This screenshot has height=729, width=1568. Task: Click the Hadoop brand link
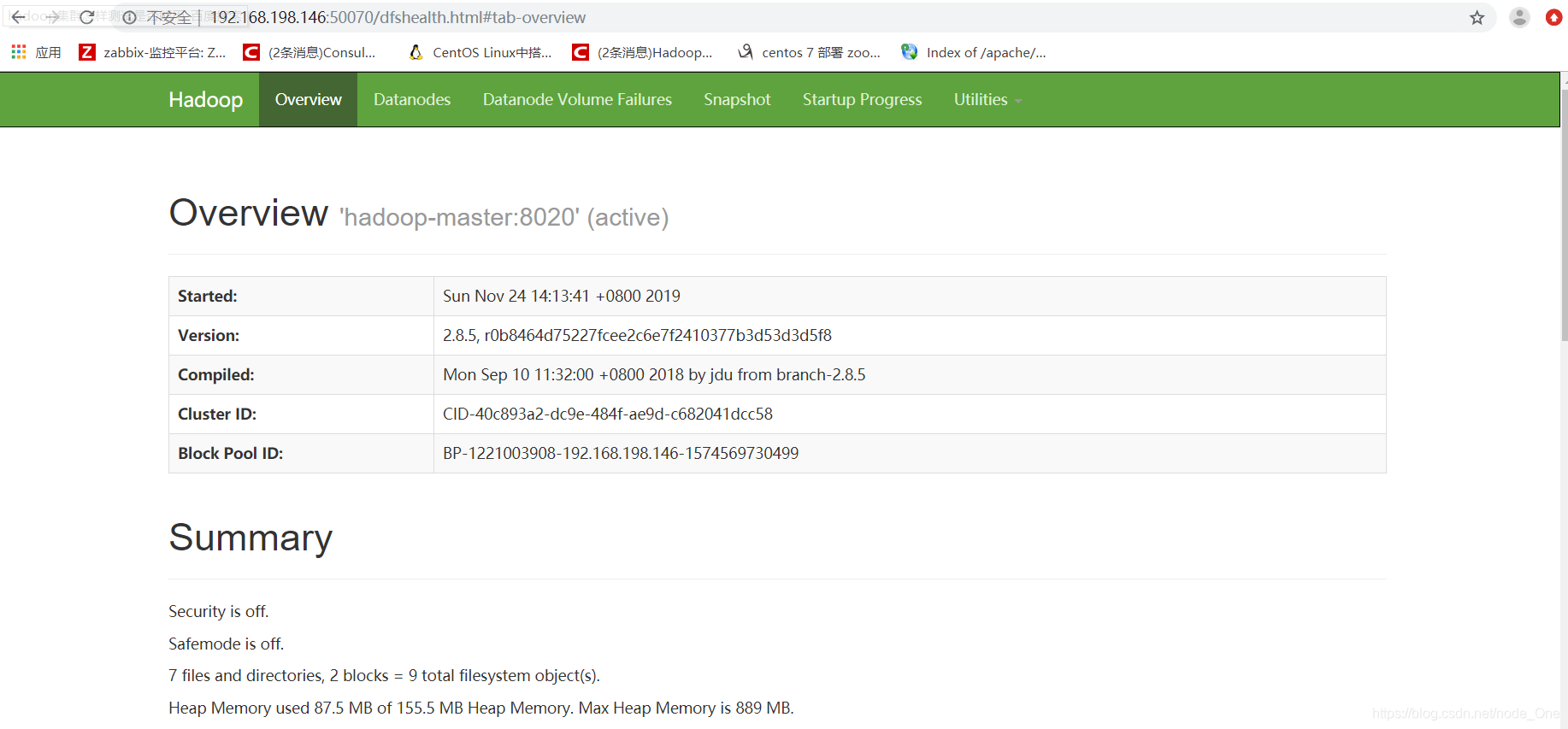206,100
